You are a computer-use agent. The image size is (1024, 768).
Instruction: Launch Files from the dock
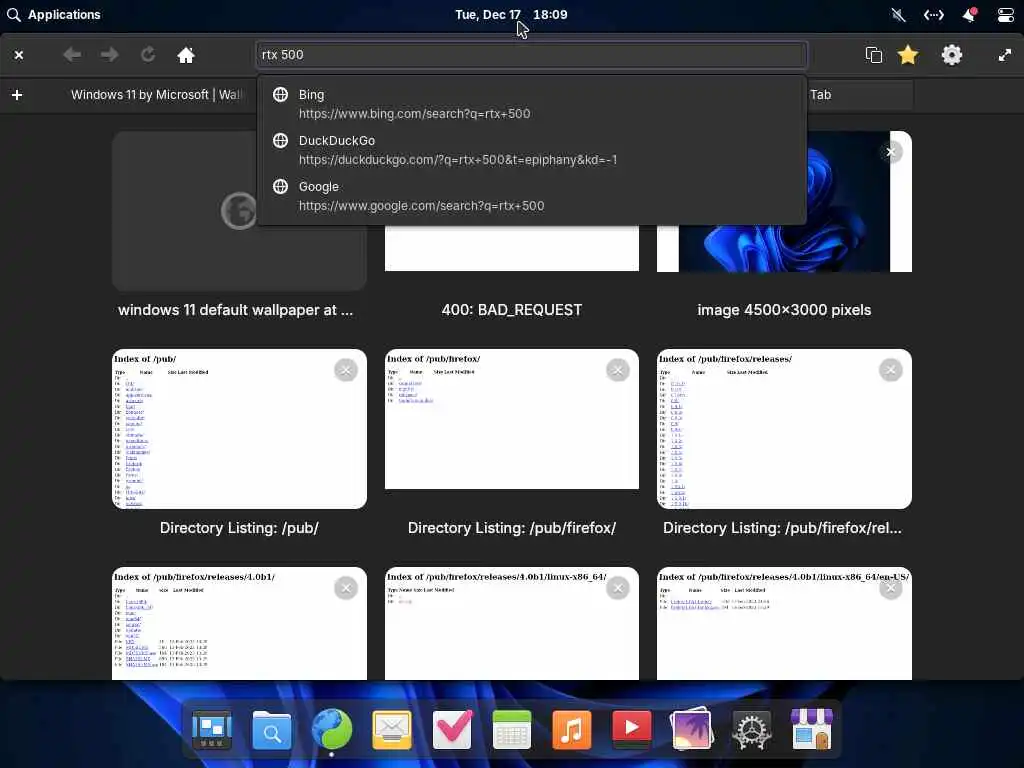click(272, 729)
